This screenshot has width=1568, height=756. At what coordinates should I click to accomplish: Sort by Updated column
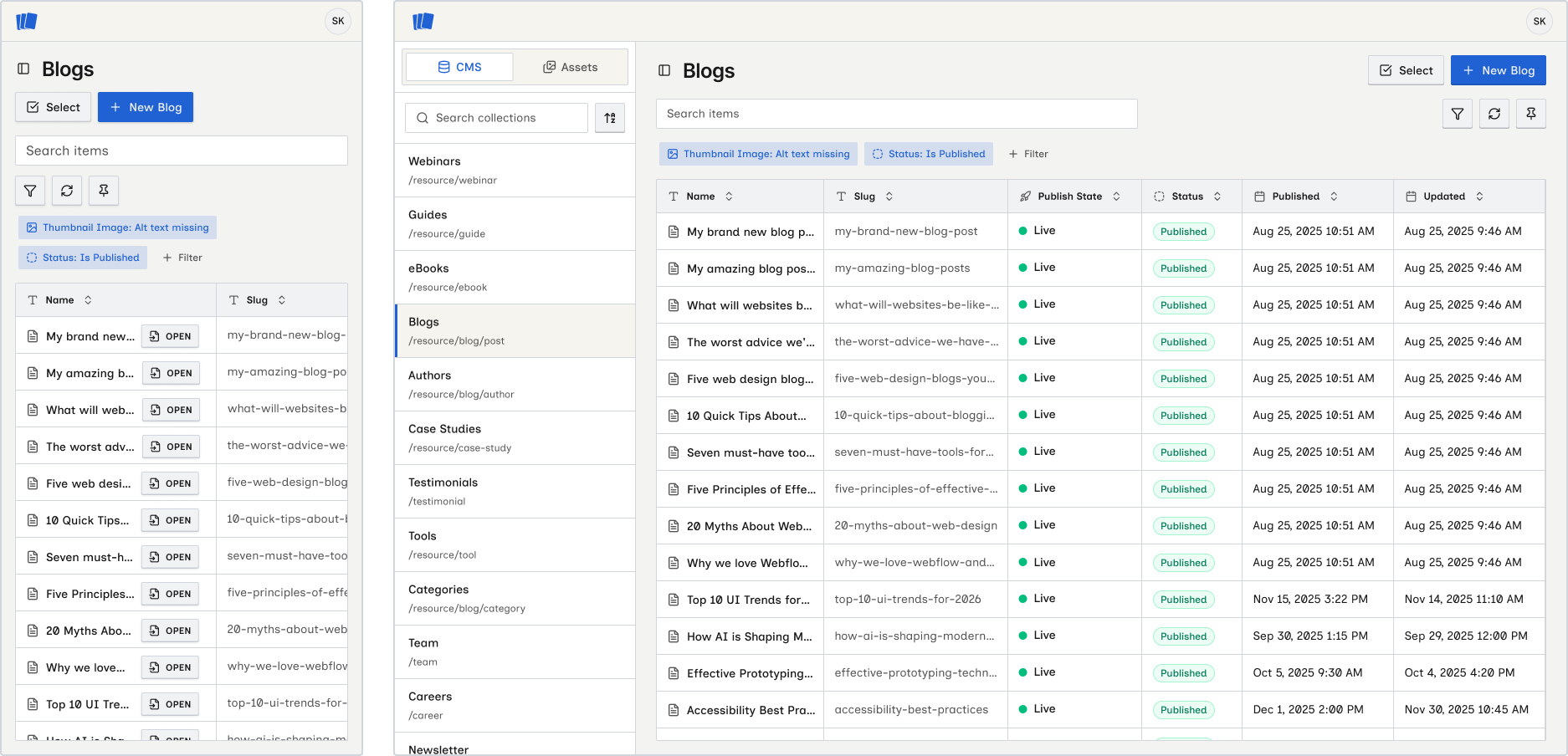click(x=1479, y=197)
